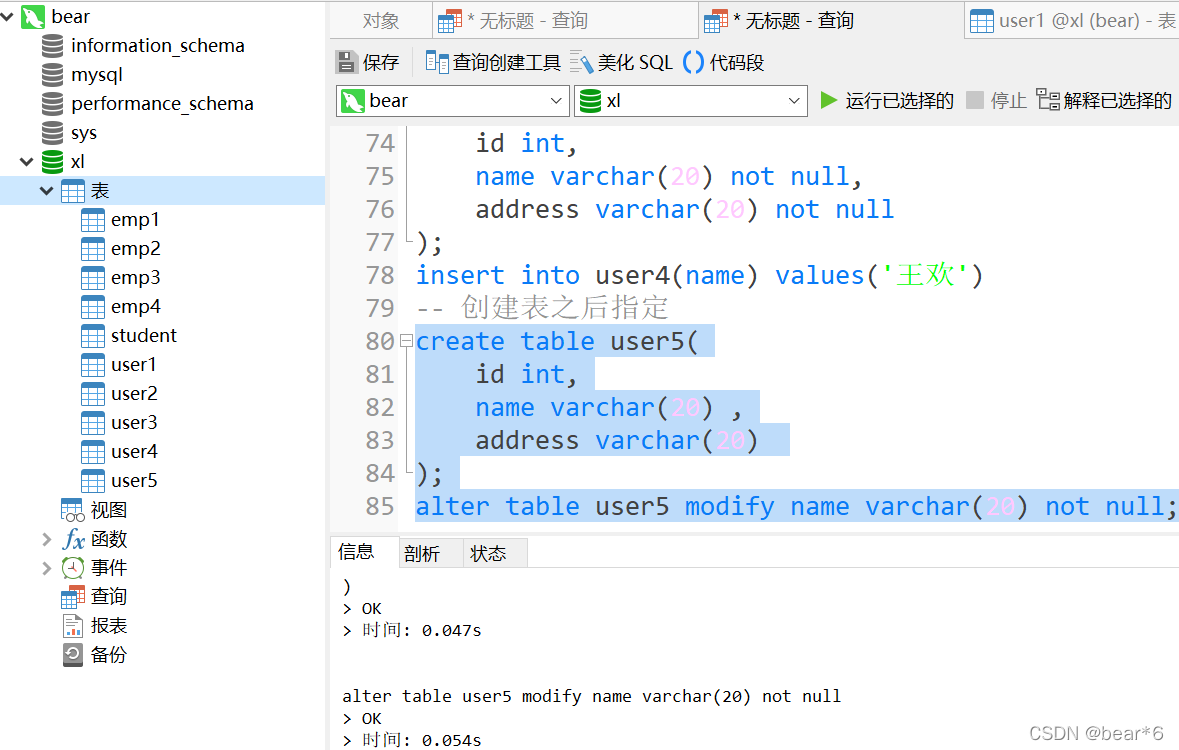Click 'address varchar(20) not null' on line 76
The image size is (1179, 750).
684,209
